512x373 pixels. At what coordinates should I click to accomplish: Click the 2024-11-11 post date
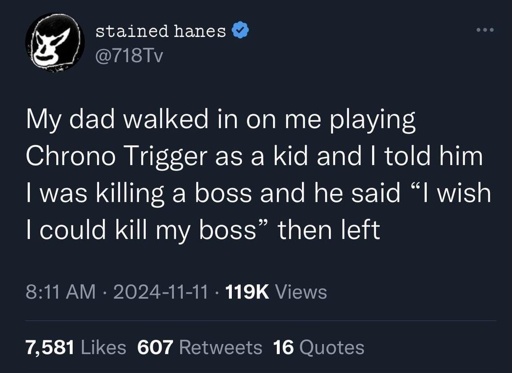tap(162, 292)
